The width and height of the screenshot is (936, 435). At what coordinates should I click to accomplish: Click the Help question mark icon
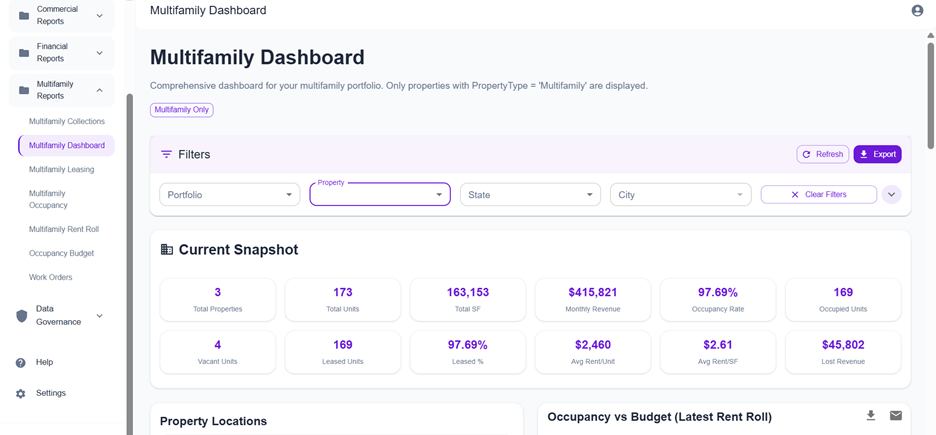pyautogui.click(x=21, y=363)
